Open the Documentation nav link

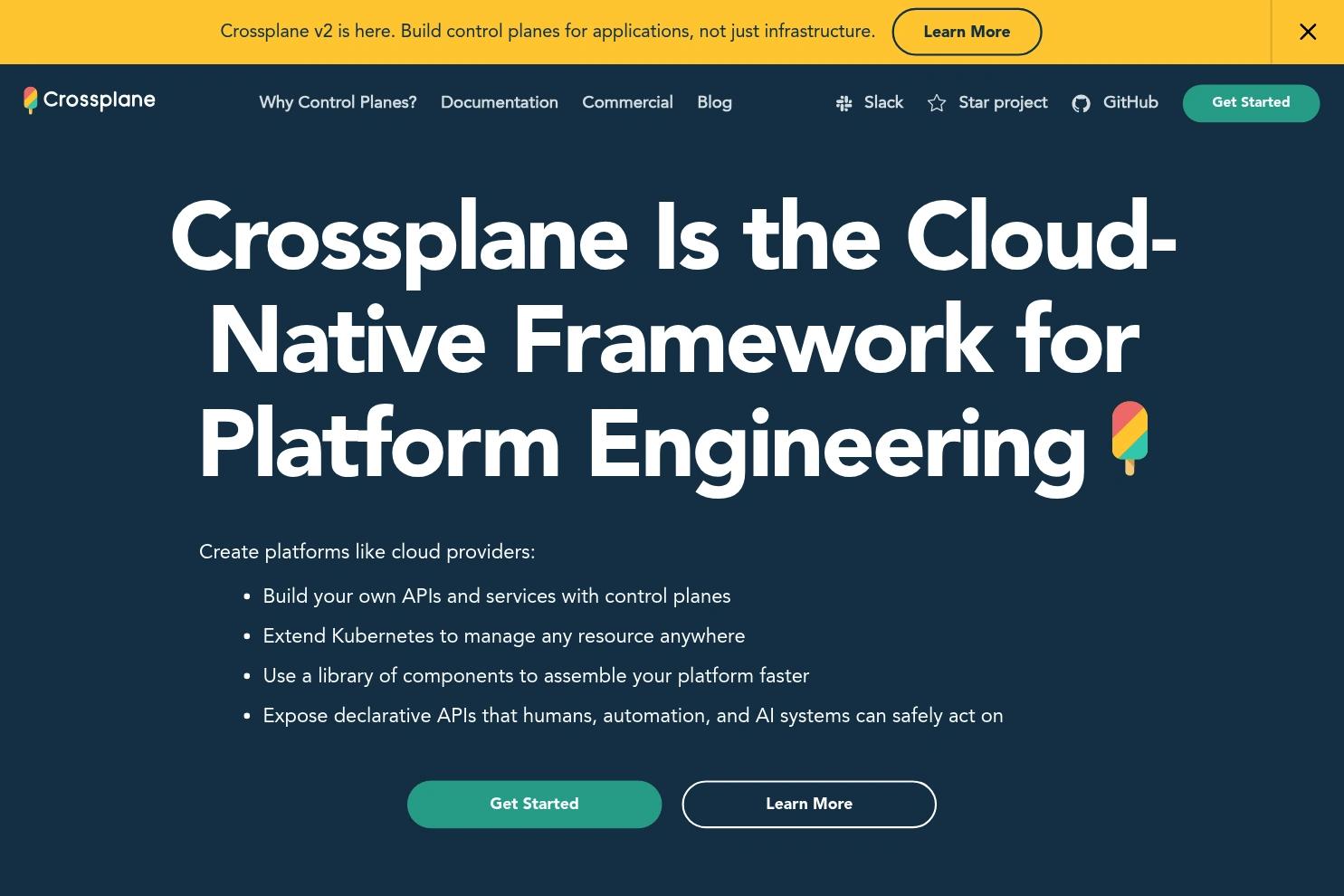(x=500, y=102)
